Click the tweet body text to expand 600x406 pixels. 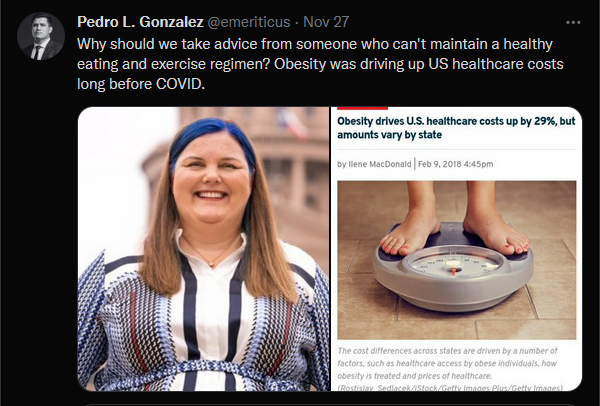[x=320, y=64]
